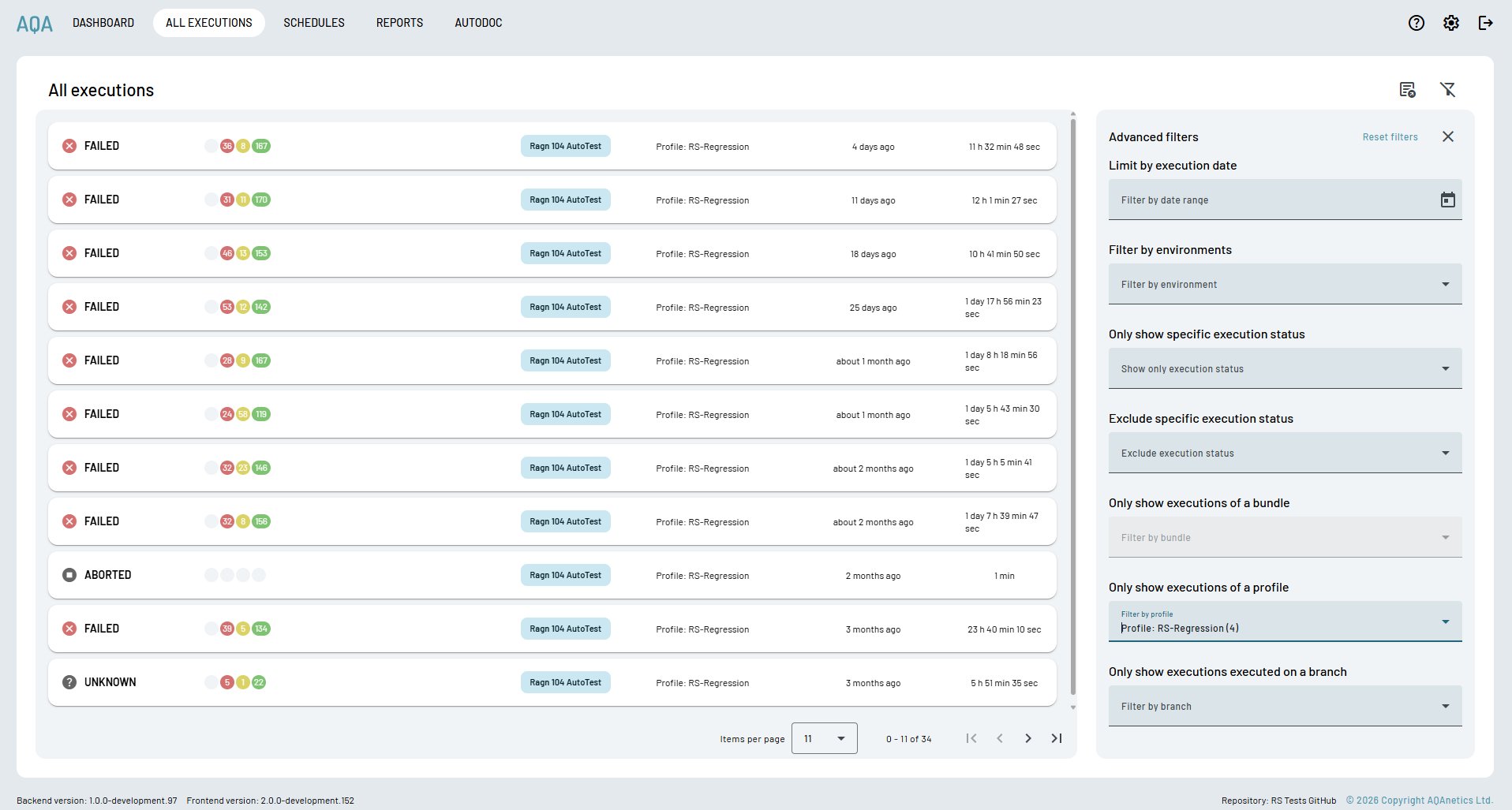The height and width of the screenshot is (810, 1512).
Task: Open the ABORTED execution row
Action: coord(552,575)
